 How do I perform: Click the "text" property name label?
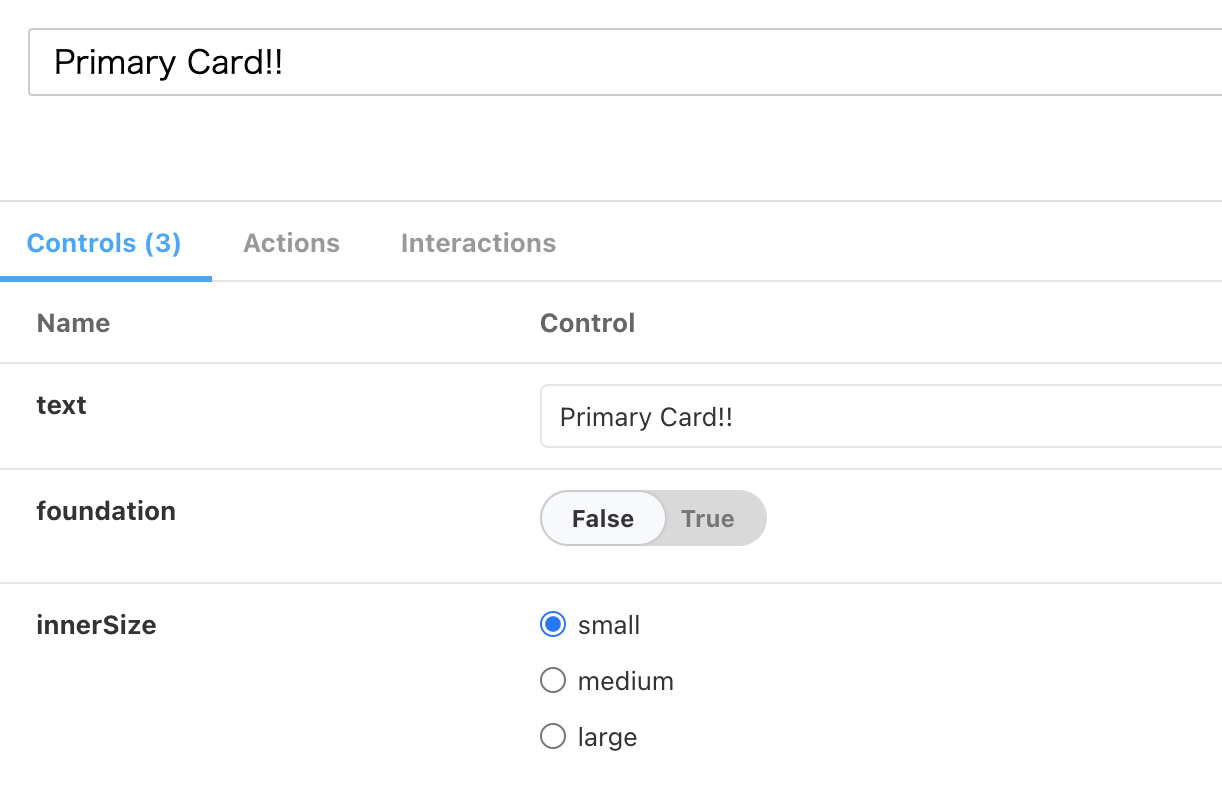(61, 405)
